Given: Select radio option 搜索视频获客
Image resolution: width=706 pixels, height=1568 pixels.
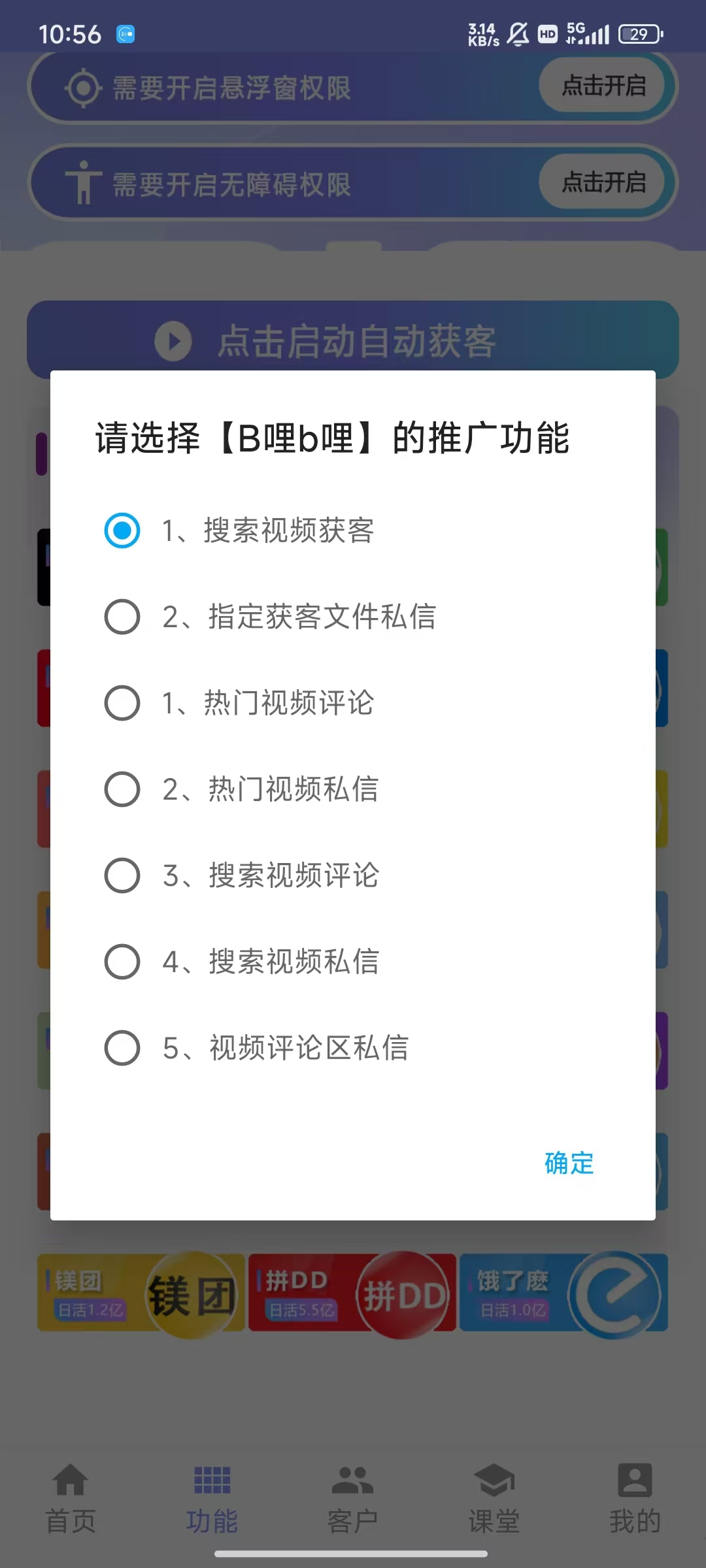Looking at the screenshot, I should point(122,530).
